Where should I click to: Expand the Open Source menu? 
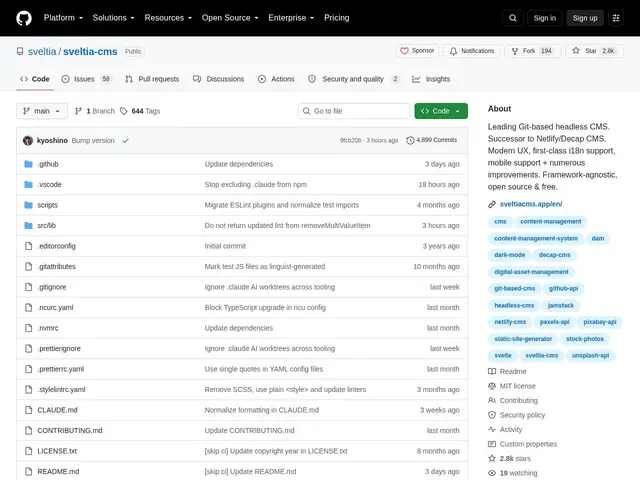pyautogui.click(x=230, y=18)
